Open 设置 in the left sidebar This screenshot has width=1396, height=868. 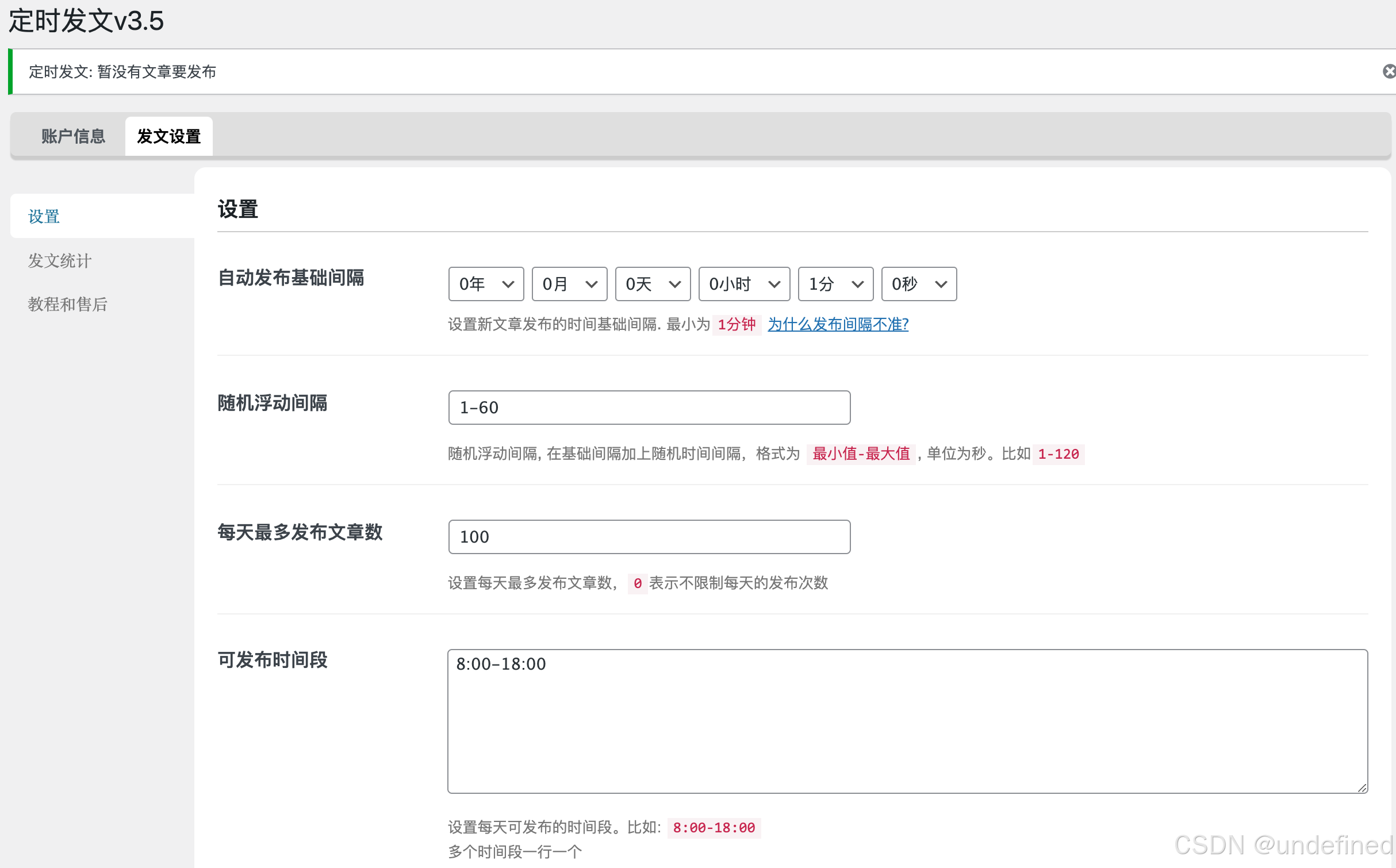click(44, 217)
